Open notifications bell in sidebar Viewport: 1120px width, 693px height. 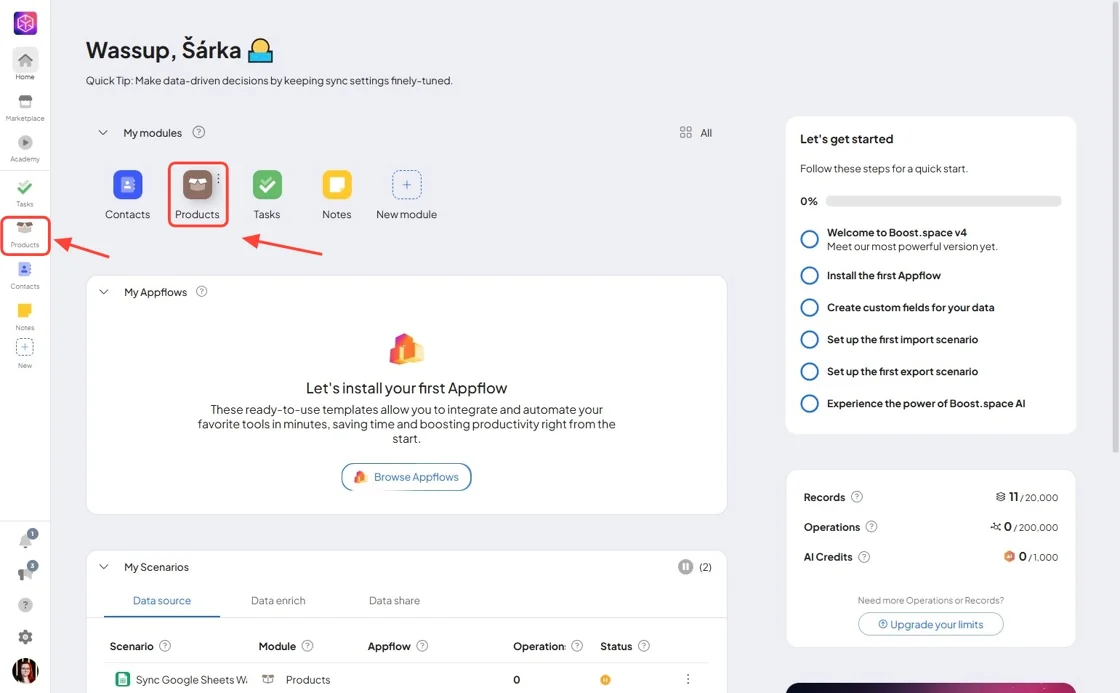click(x=26, y=541)
